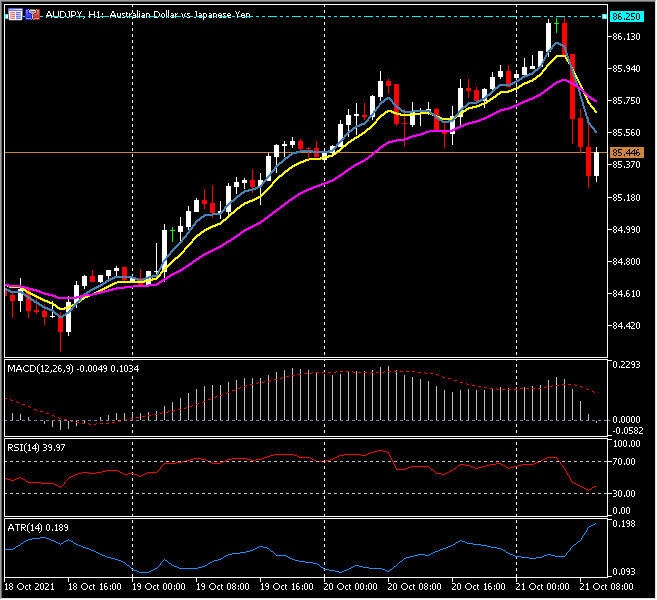Click the cyan 86.250 price level label
Screen dimensions: 657x600
626,17
